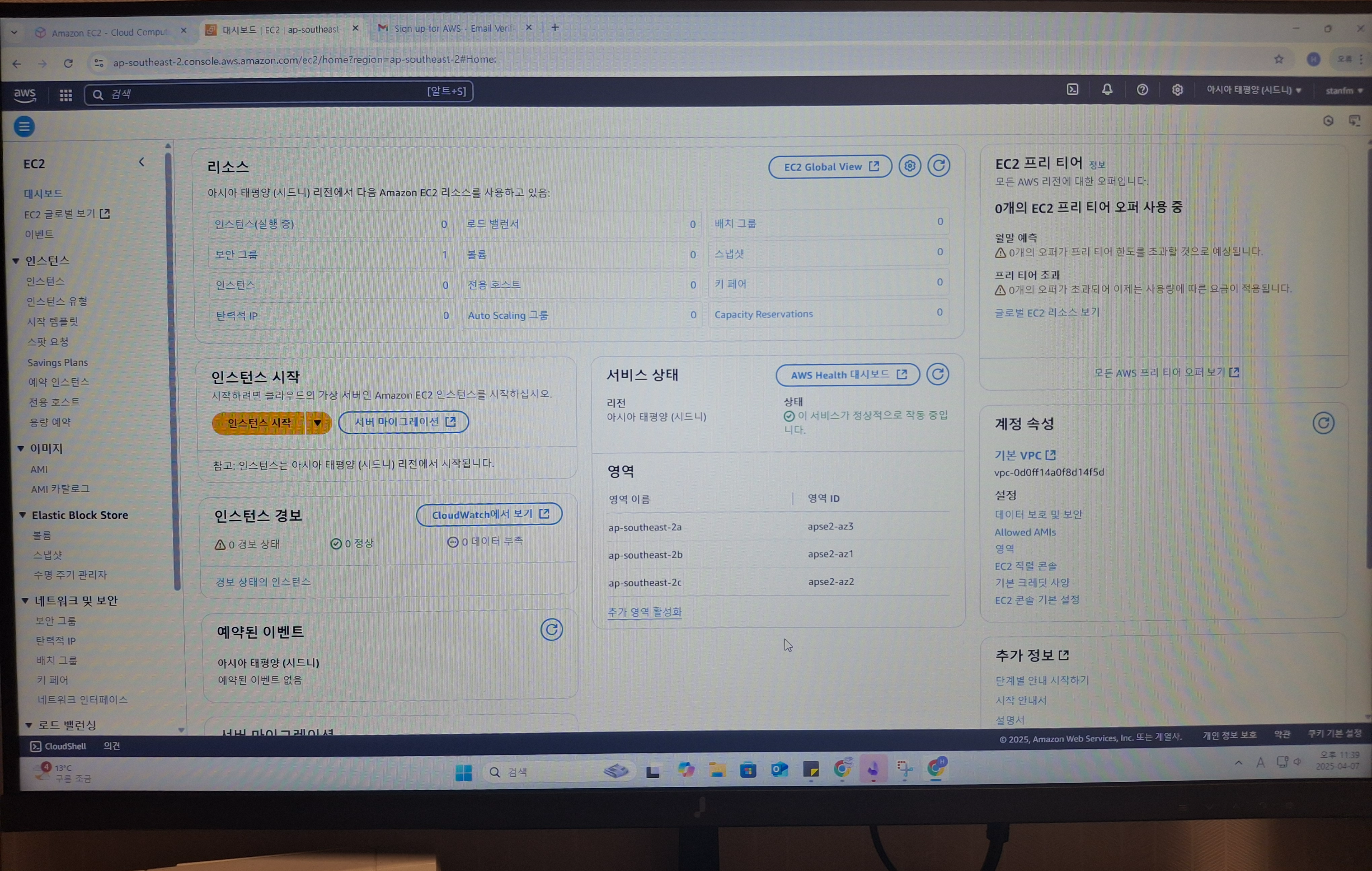This screenshot has height=871, width=1372.
Task: Refresh the service status panel
Action: pos(937,375)
